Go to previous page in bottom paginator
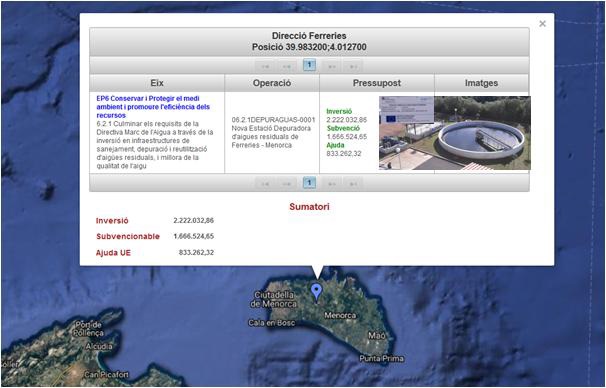Screen dimensions: 606x388 click(x=287, y=184)
